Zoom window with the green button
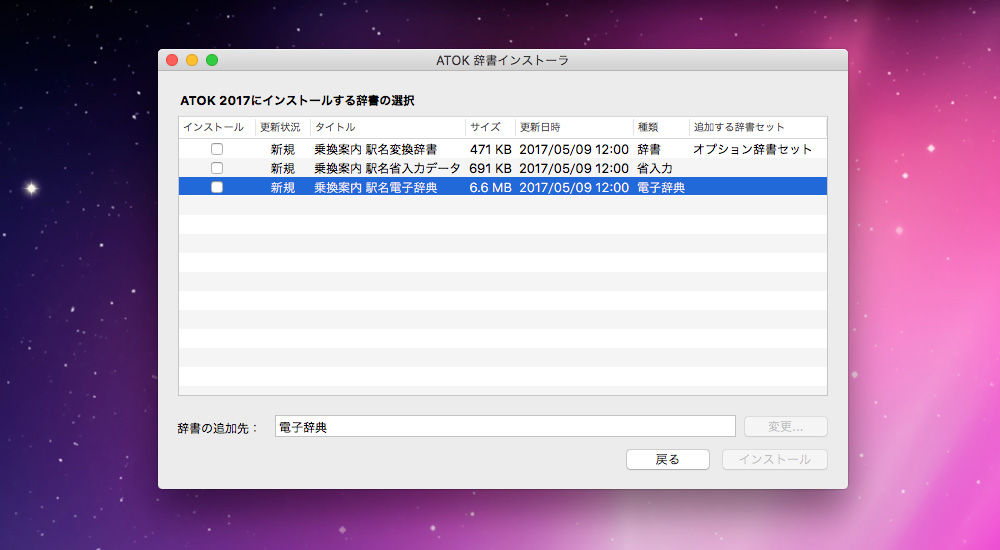The width and height of the screenshot is (1000, 550). [212, 60]
